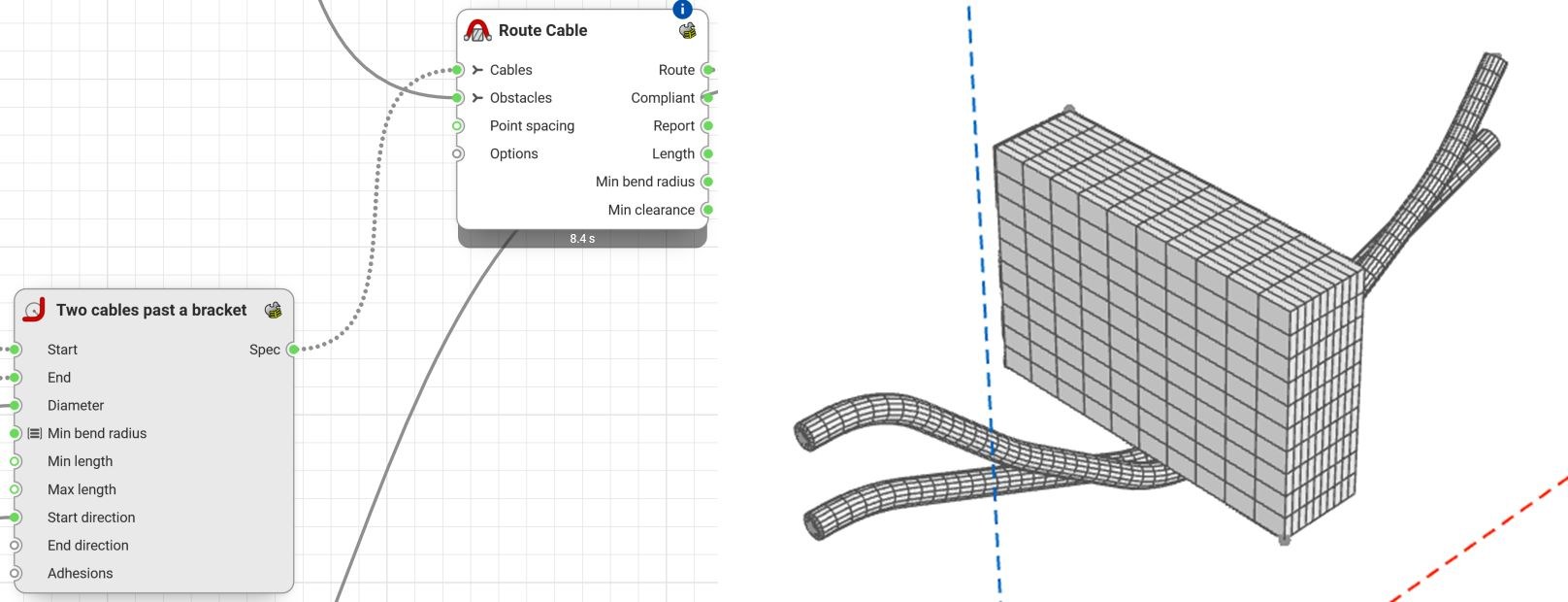Click the Route Cable node icon

click(477, 30)
